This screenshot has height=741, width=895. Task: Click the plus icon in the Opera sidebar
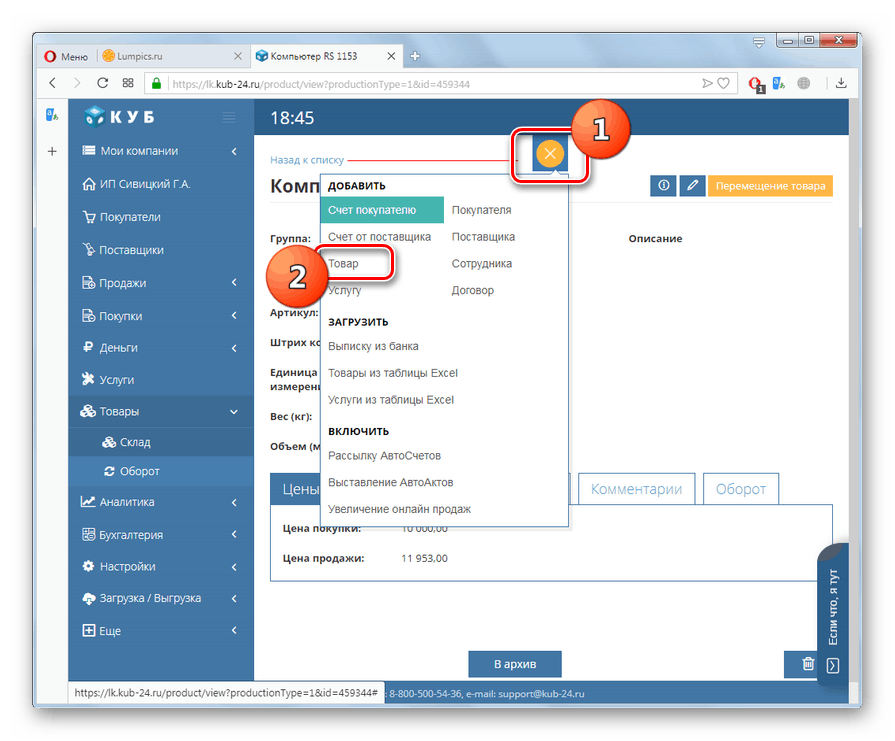coord(52,151)
